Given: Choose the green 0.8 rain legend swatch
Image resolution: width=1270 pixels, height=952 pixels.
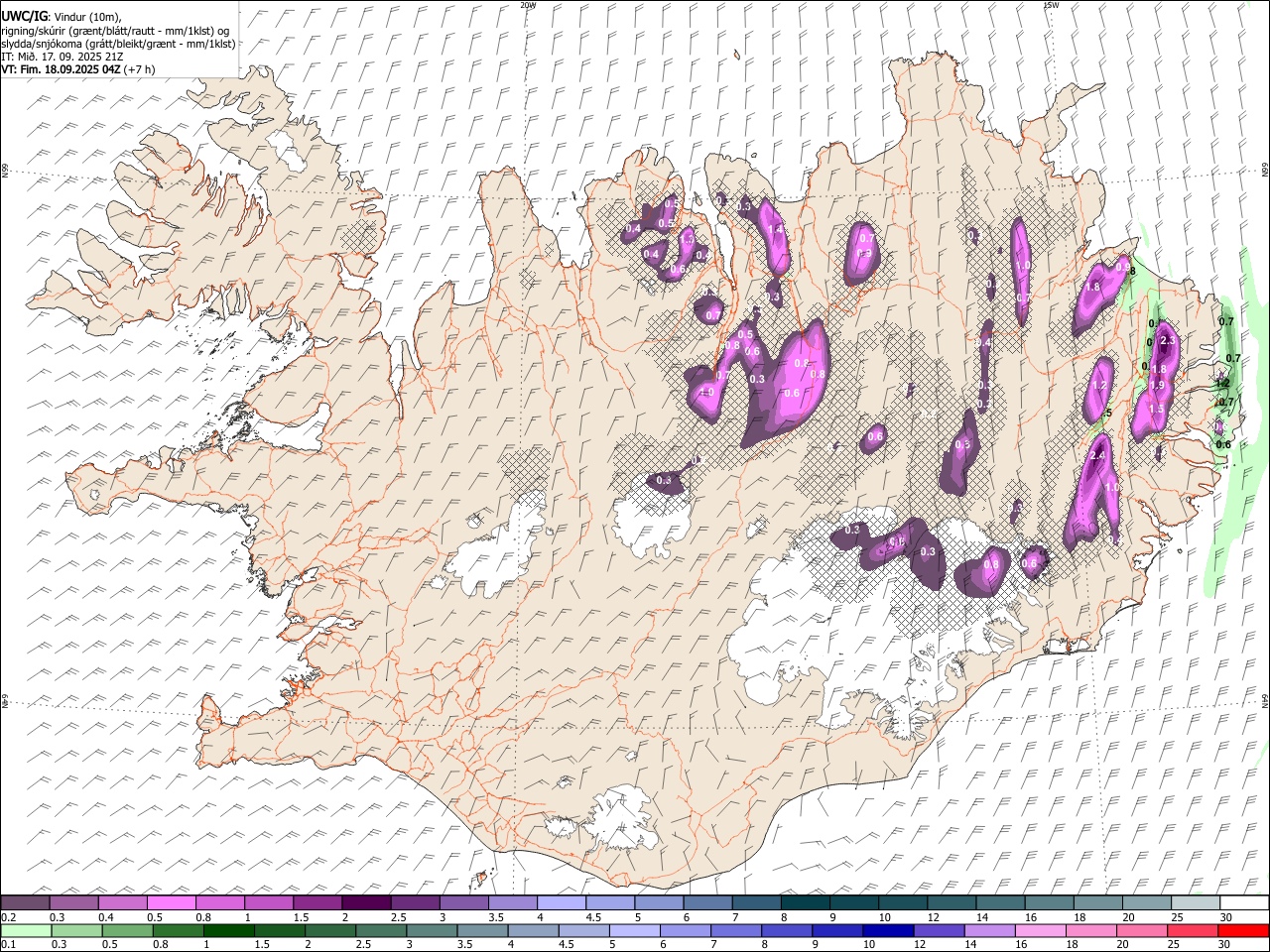Looking at the screenshot, I should (178, 931).
